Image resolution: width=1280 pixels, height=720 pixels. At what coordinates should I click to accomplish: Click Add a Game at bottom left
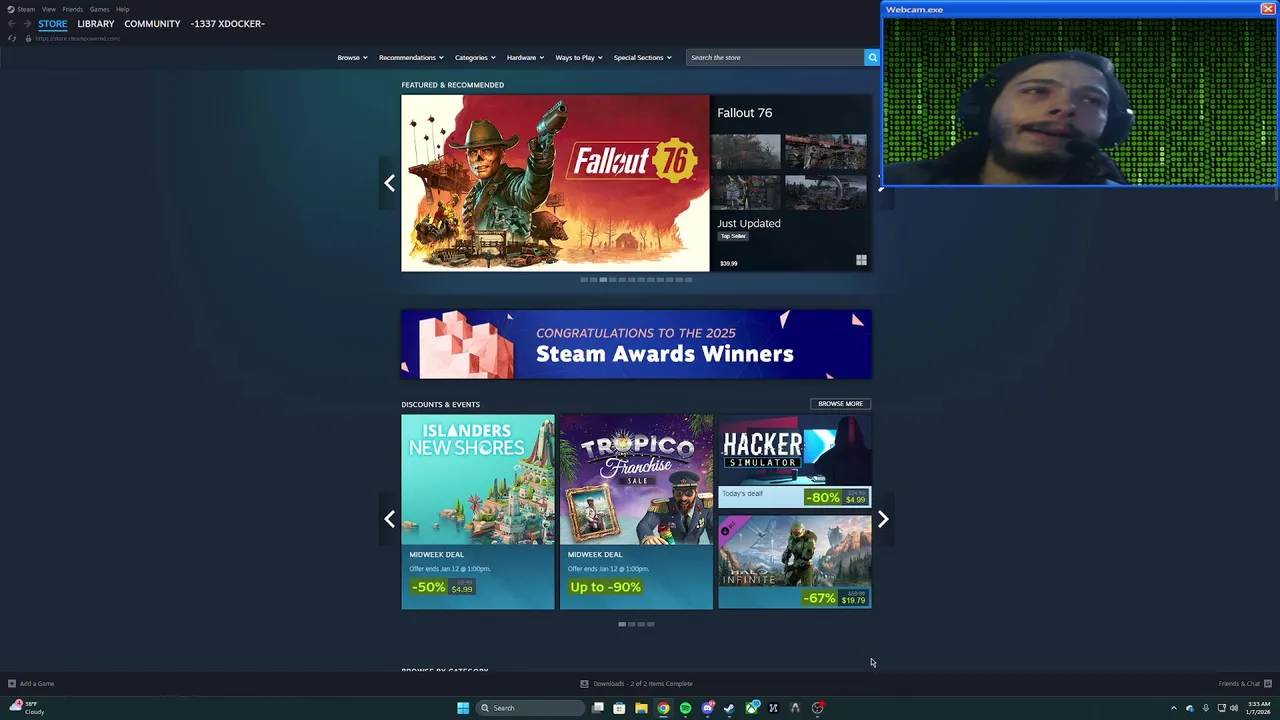click(37, 684)
